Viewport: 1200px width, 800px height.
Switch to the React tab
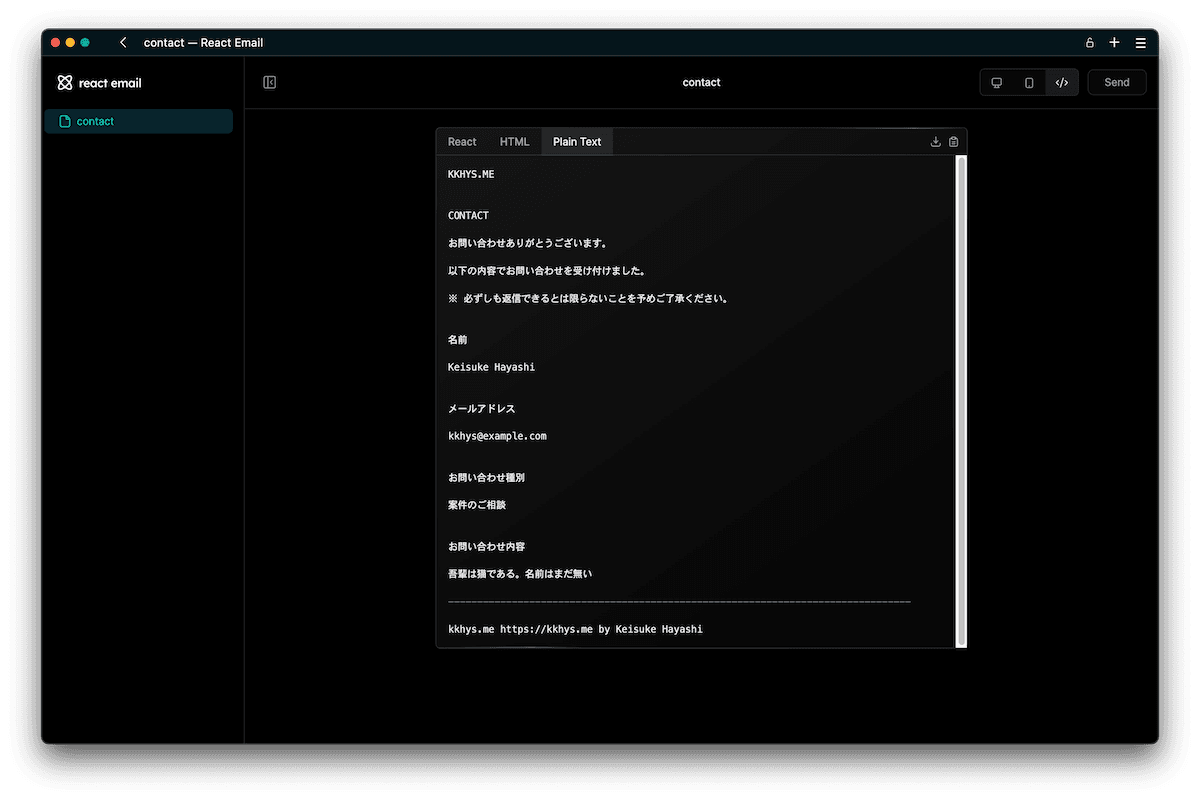coord(461,141)
